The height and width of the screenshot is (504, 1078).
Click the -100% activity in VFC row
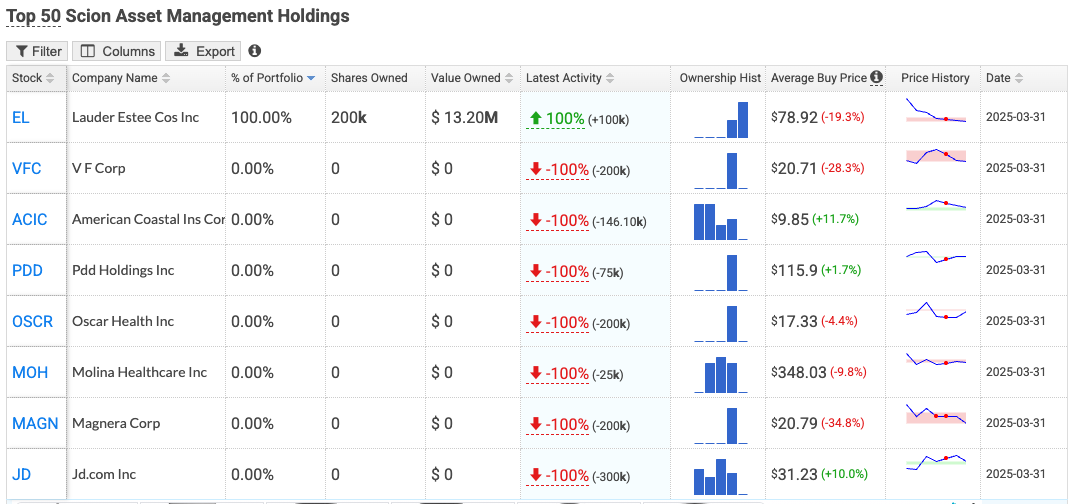point(558,169)
